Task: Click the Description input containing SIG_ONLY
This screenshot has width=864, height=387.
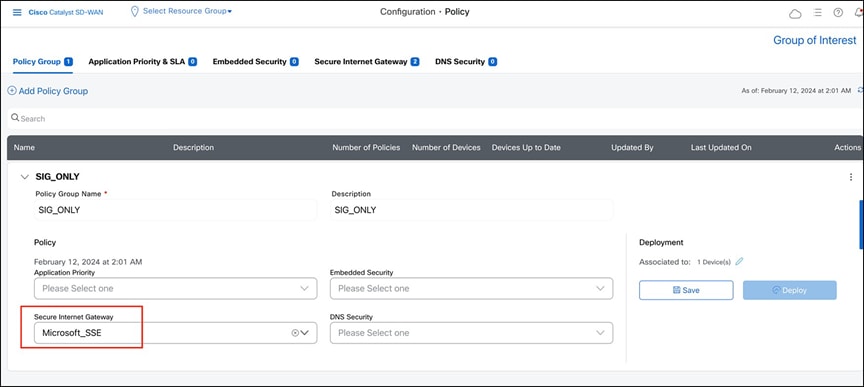Action: point(471,210)
